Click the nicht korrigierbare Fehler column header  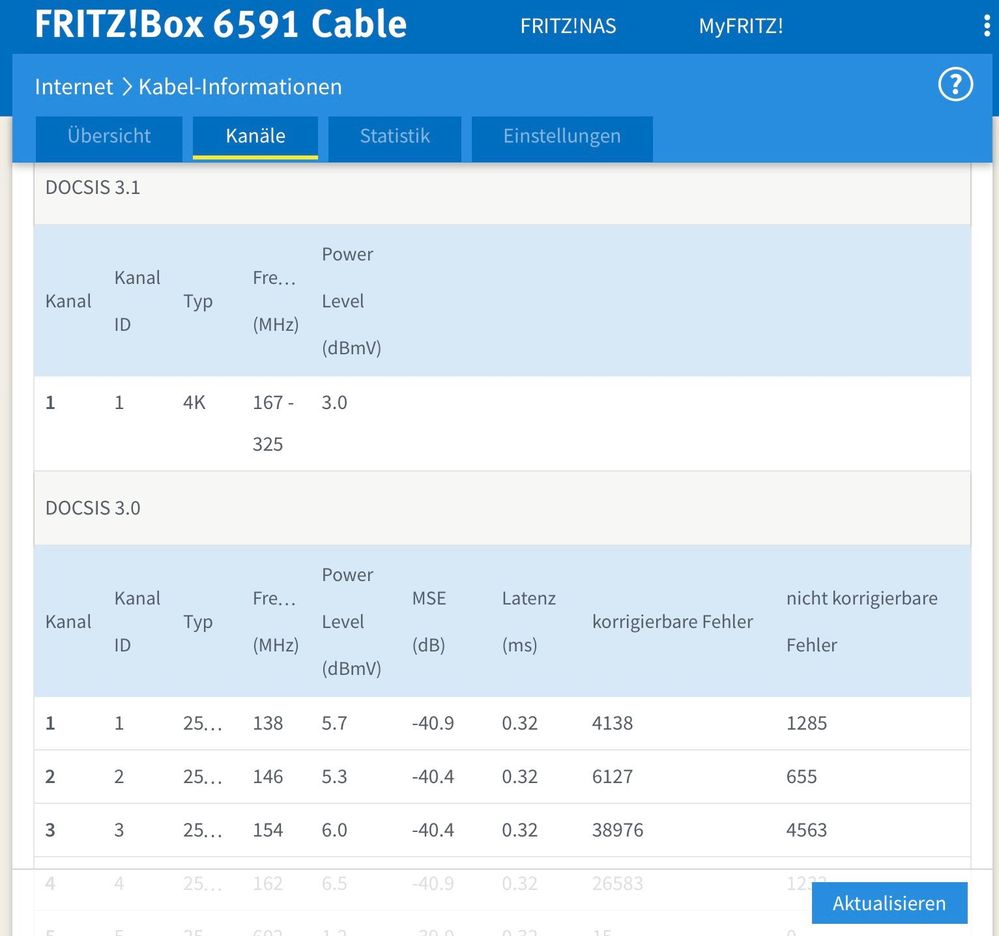(862, 621)
